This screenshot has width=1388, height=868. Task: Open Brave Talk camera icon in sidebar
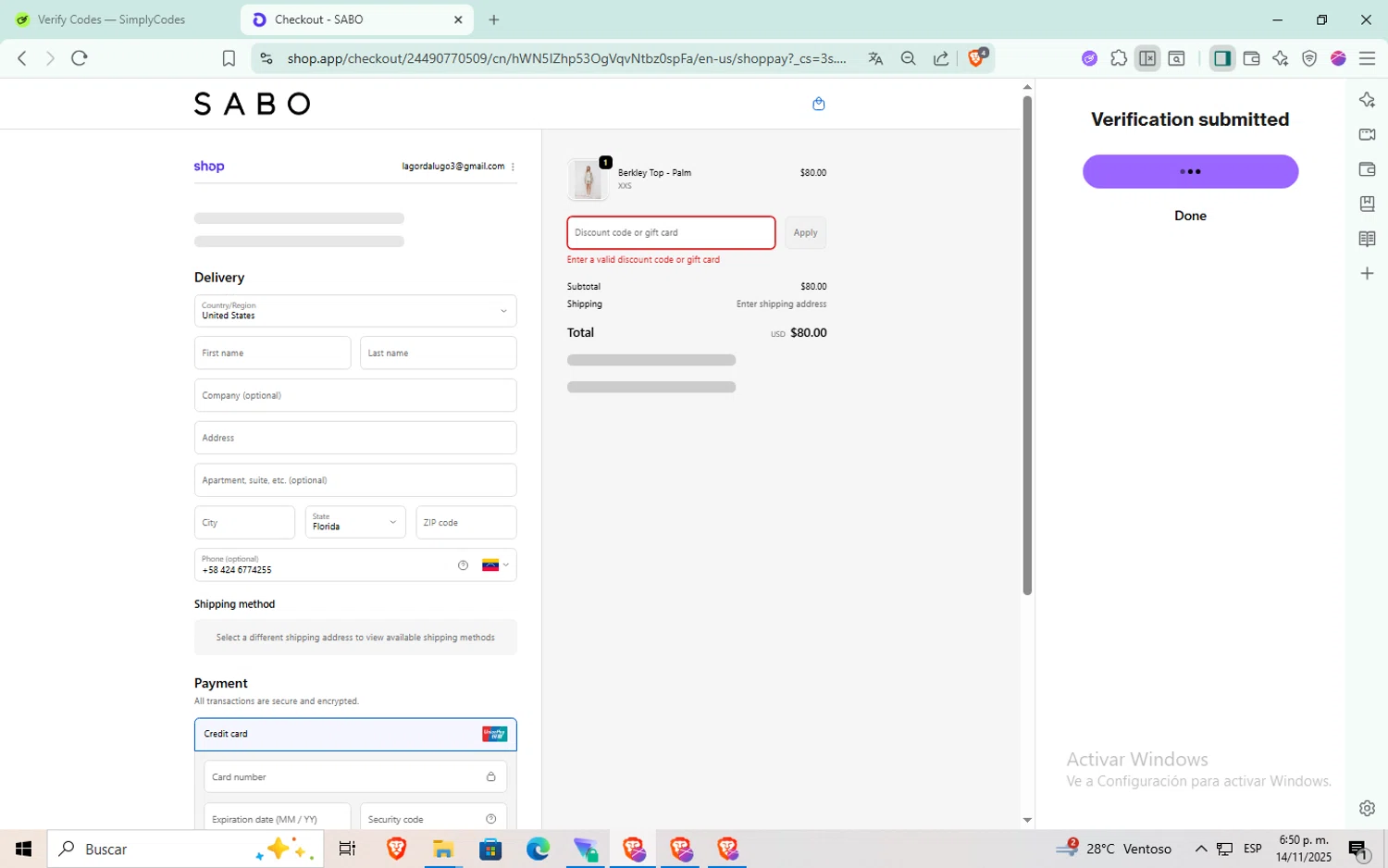1367,134
